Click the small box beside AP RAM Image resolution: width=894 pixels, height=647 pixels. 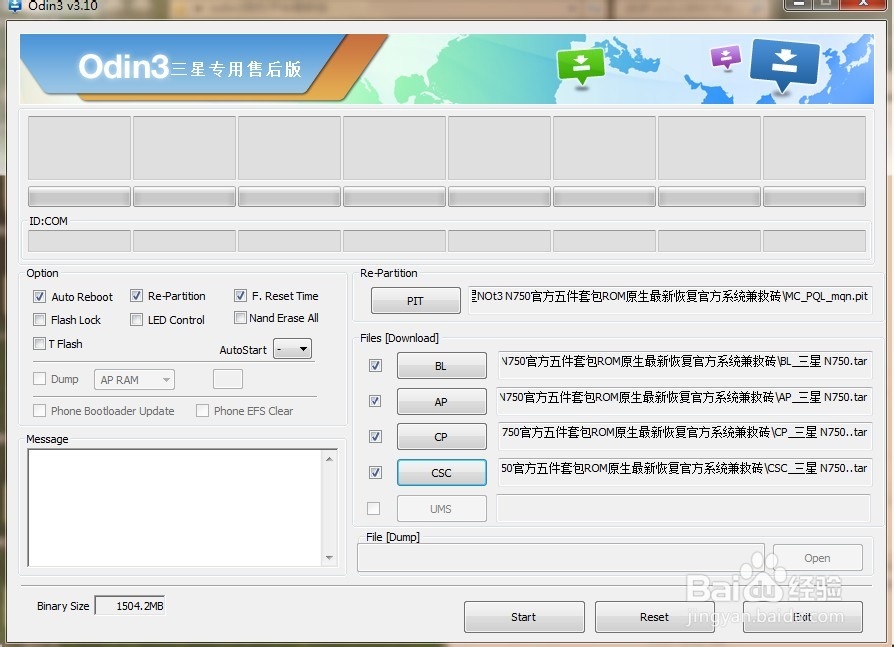point(228,379)
